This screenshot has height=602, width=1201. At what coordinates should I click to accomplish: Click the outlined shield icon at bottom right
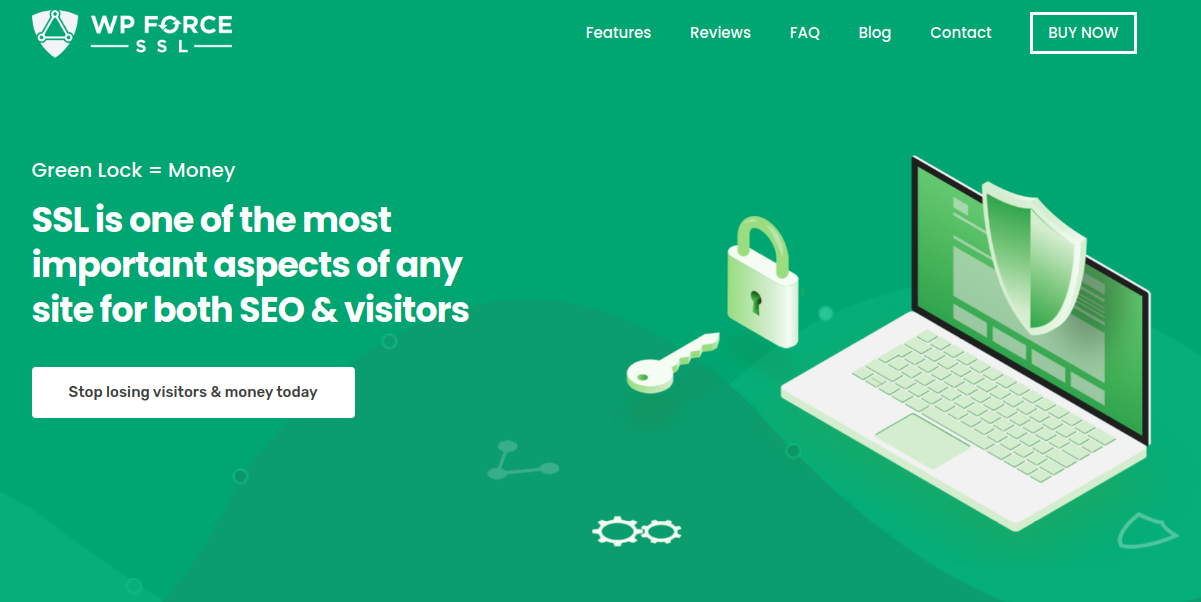tap(1147, 531)
